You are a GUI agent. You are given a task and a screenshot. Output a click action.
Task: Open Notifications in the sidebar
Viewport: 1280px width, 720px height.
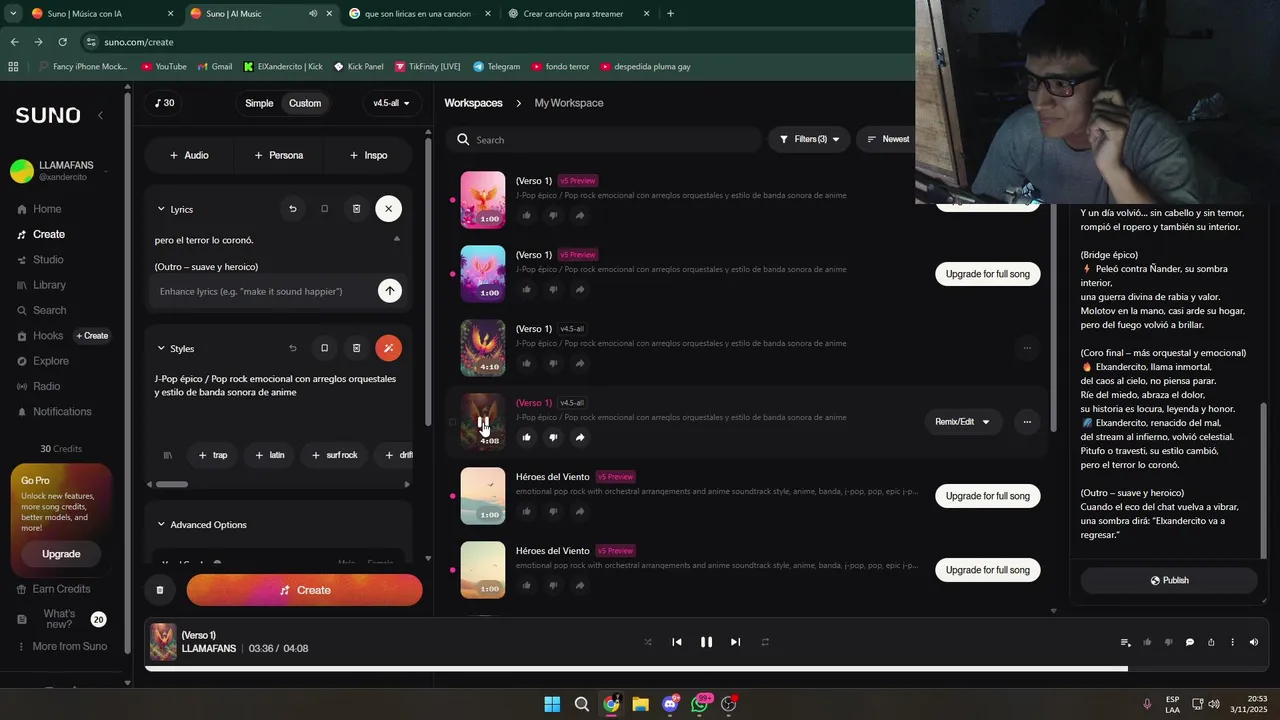[61, 412]
